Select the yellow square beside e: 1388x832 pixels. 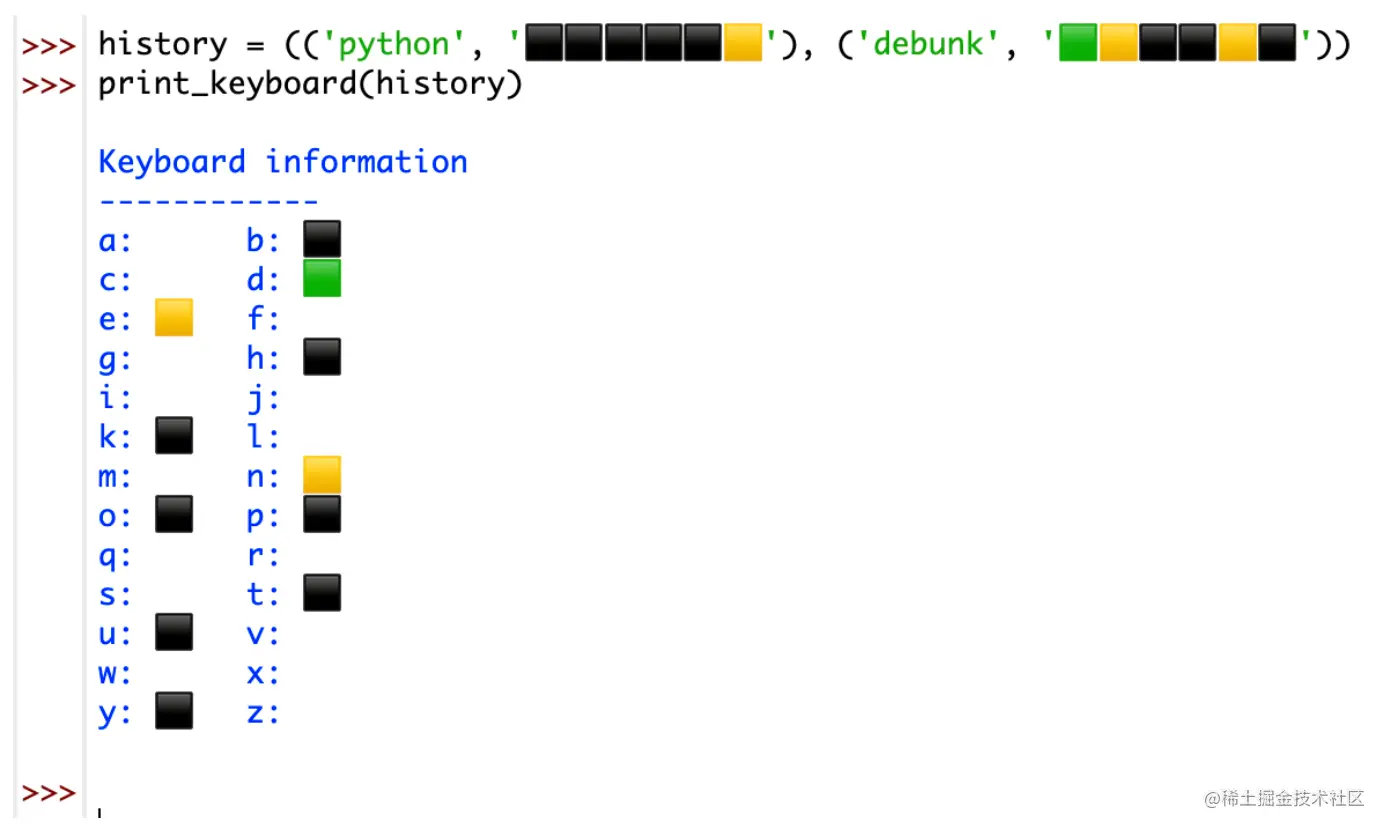pos(174,318)
